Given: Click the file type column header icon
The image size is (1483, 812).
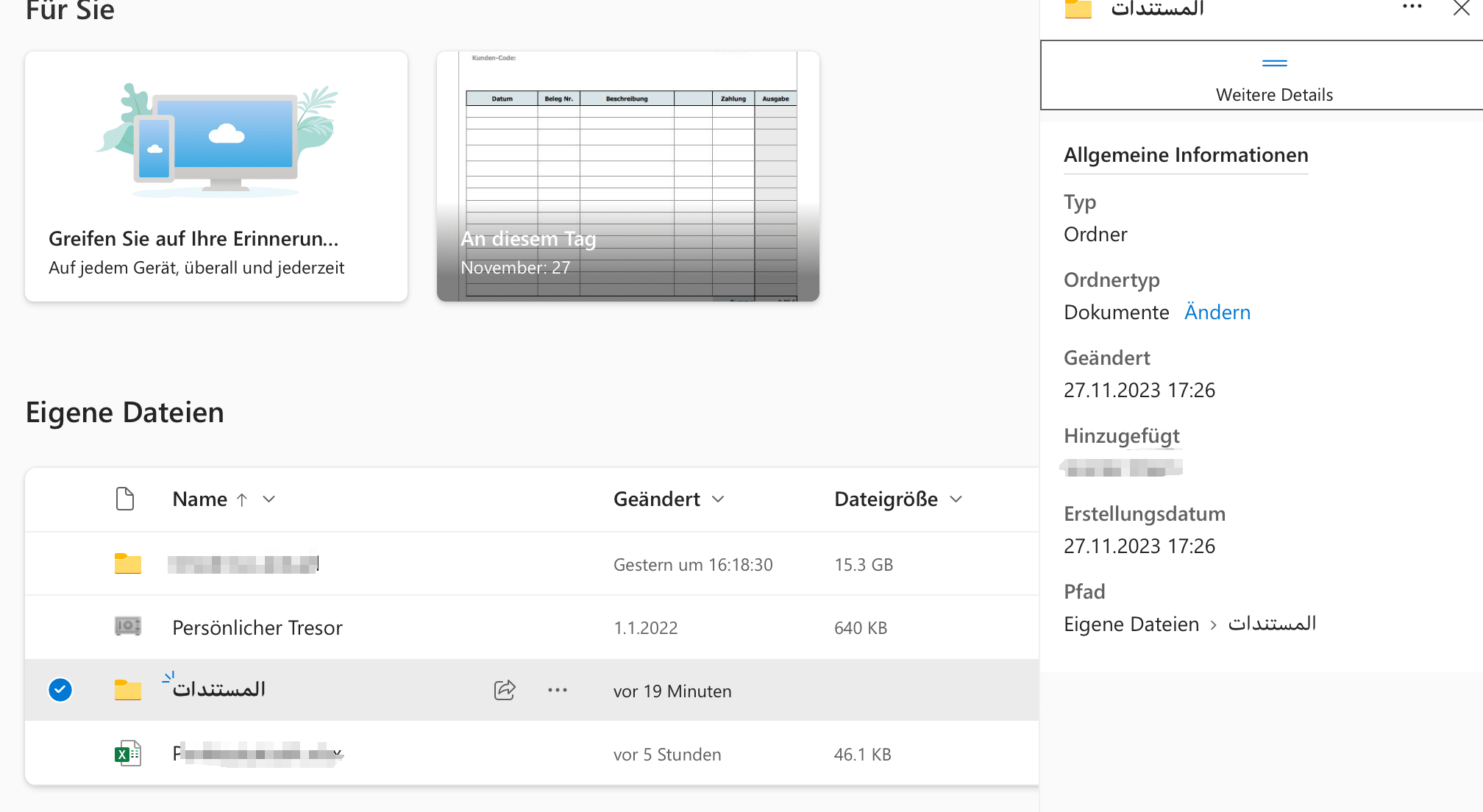Looking at the screenshot, I should (x=125, y=499).
